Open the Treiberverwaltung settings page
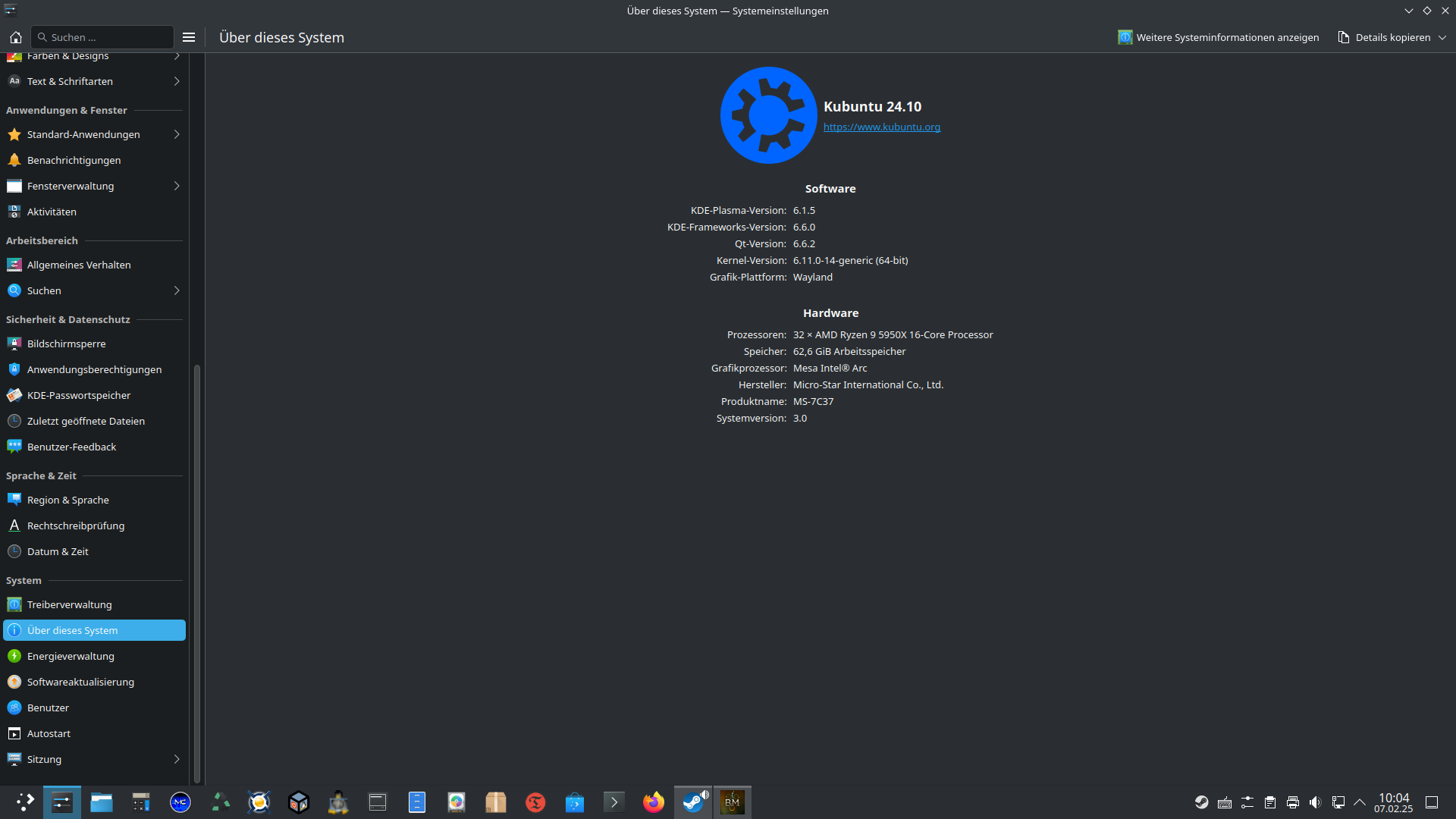Viewport: 1456px width, 819px height. pyautogui.click(x=69, y=604)
